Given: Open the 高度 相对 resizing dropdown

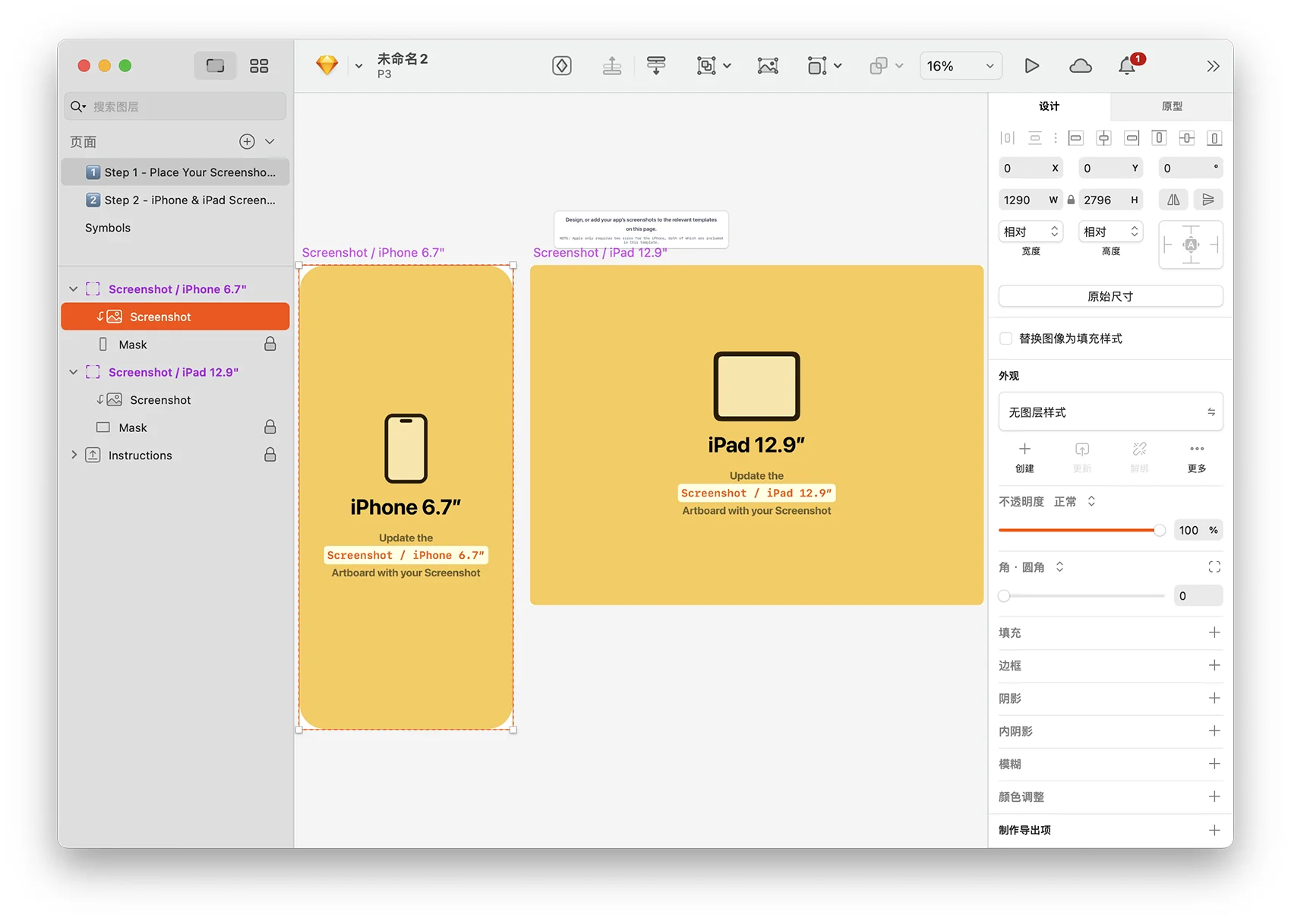Looking at the screenshot, I should click(x=1110, y=232).
